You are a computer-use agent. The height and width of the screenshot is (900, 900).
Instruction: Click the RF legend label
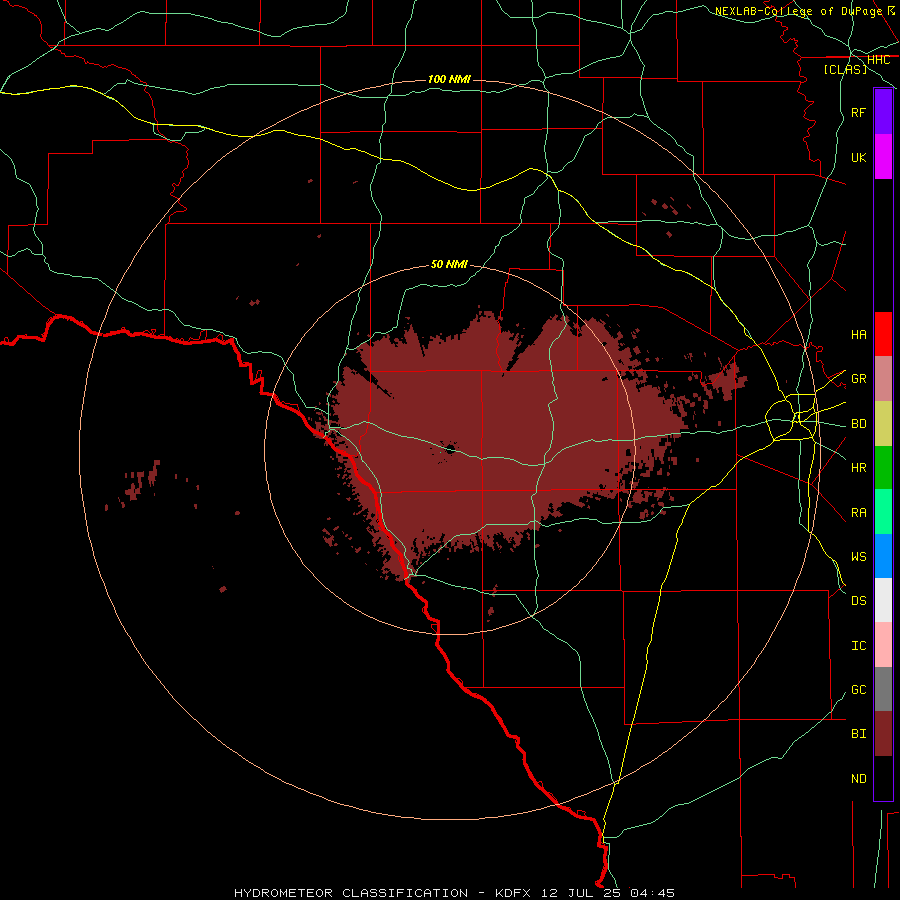pos(858,112)
